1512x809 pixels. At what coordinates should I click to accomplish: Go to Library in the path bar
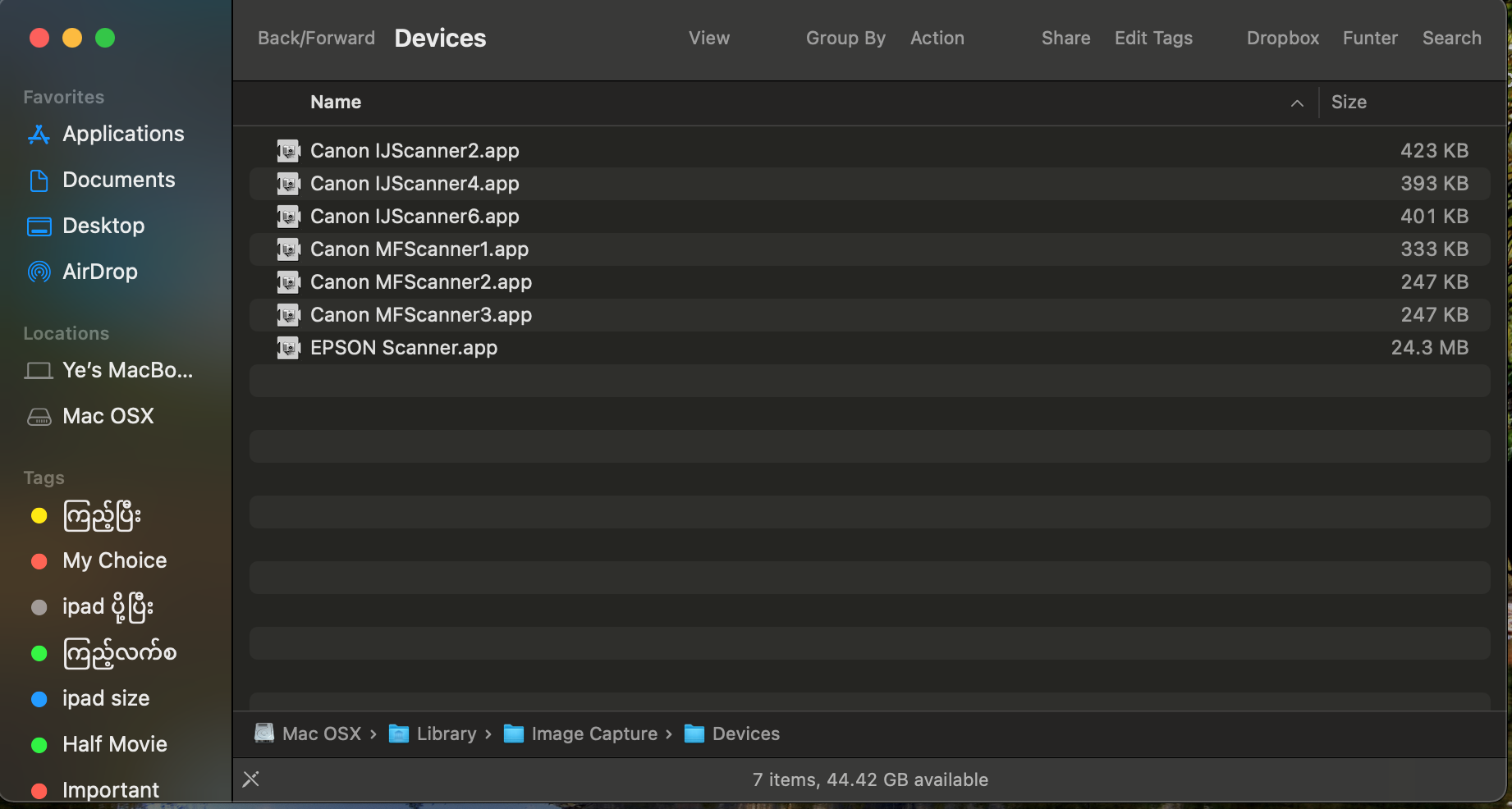coord(447,734)
